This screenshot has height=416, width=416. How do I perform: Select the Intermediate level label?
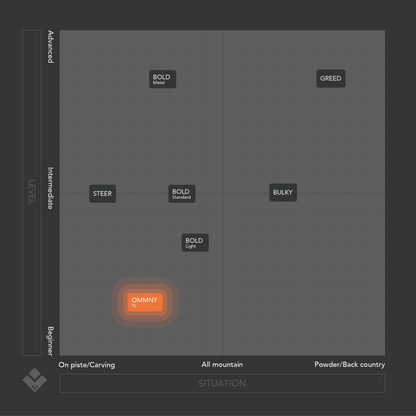pos(50,188)
